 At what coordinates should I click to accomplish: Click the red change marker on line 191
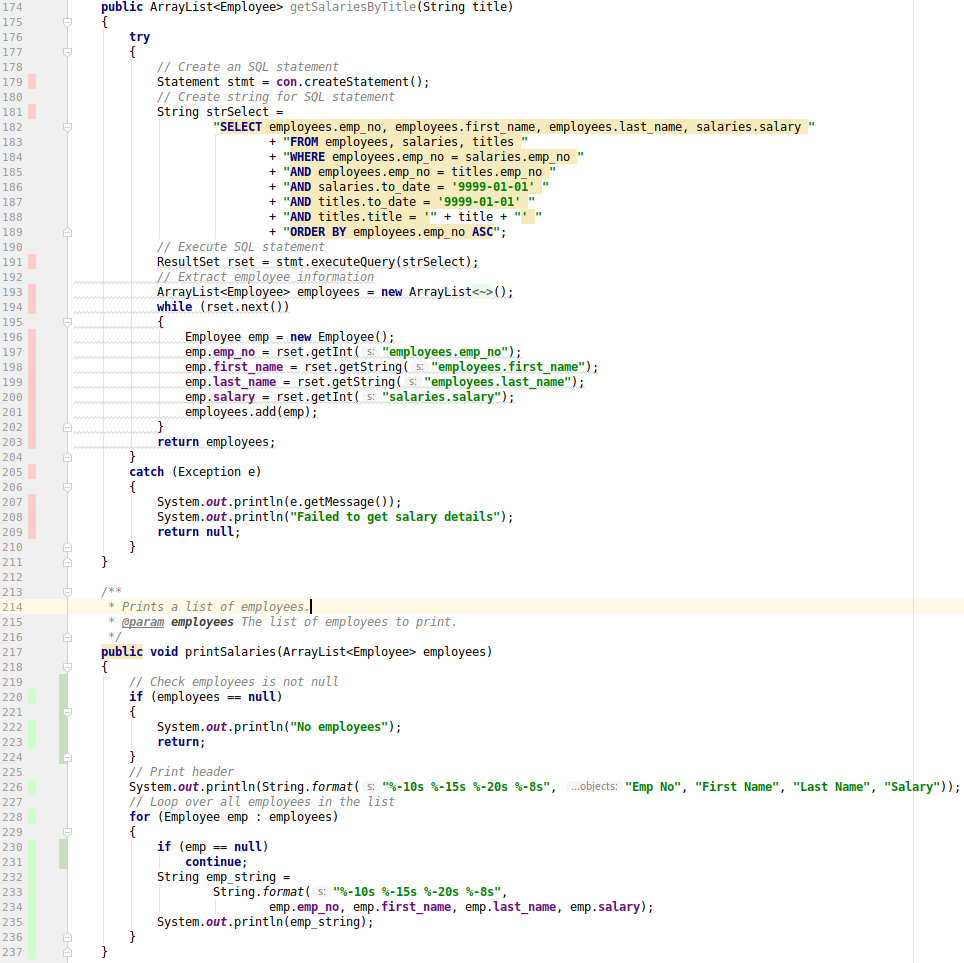[x=33, y=262]
